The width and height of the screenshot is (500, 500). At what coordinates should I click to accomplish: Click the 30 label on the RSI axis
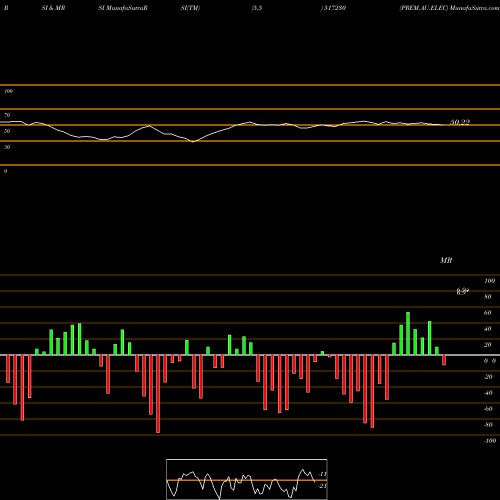click(7, 147)
